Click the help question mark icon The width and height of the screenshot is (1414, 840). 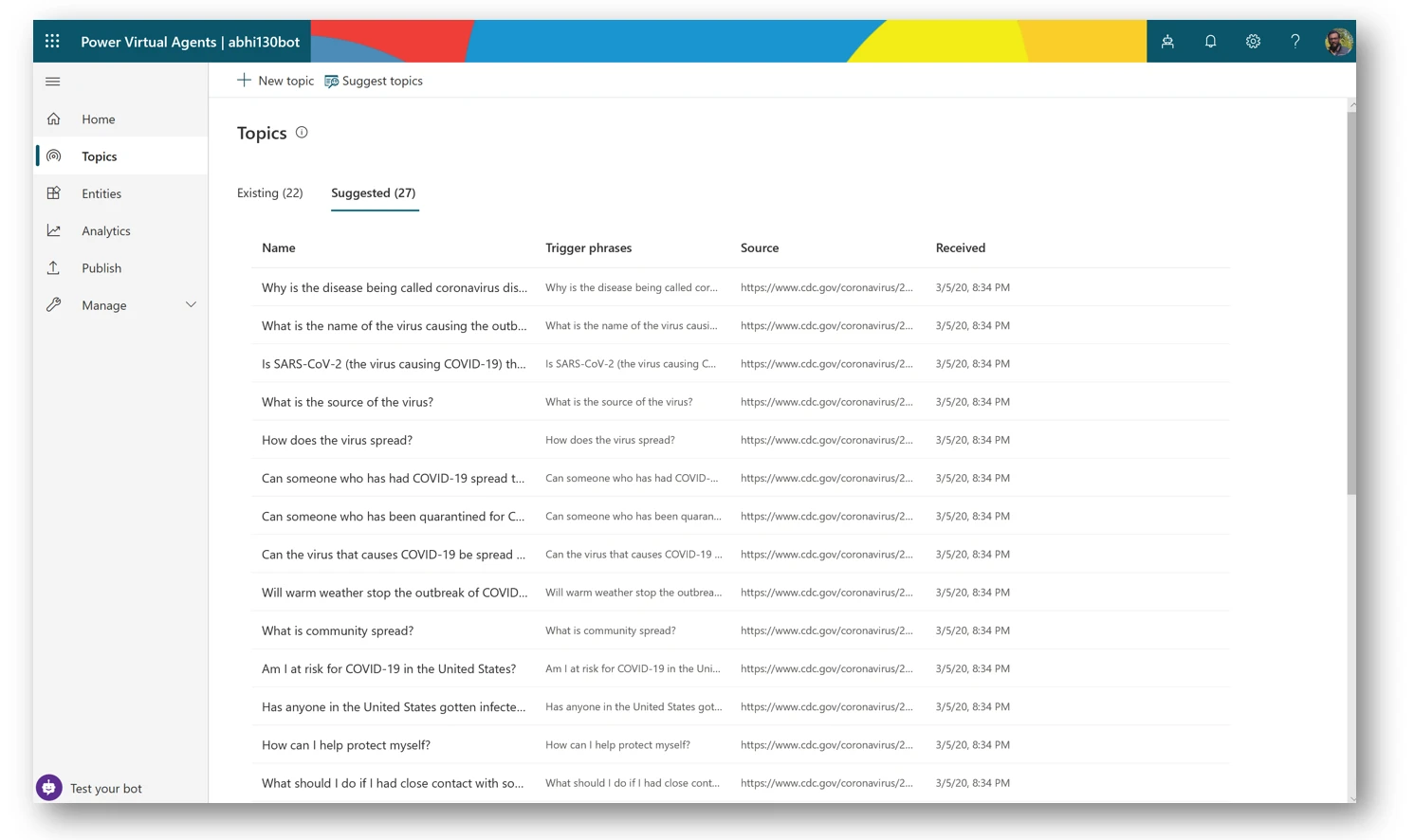click(1295, 41)
